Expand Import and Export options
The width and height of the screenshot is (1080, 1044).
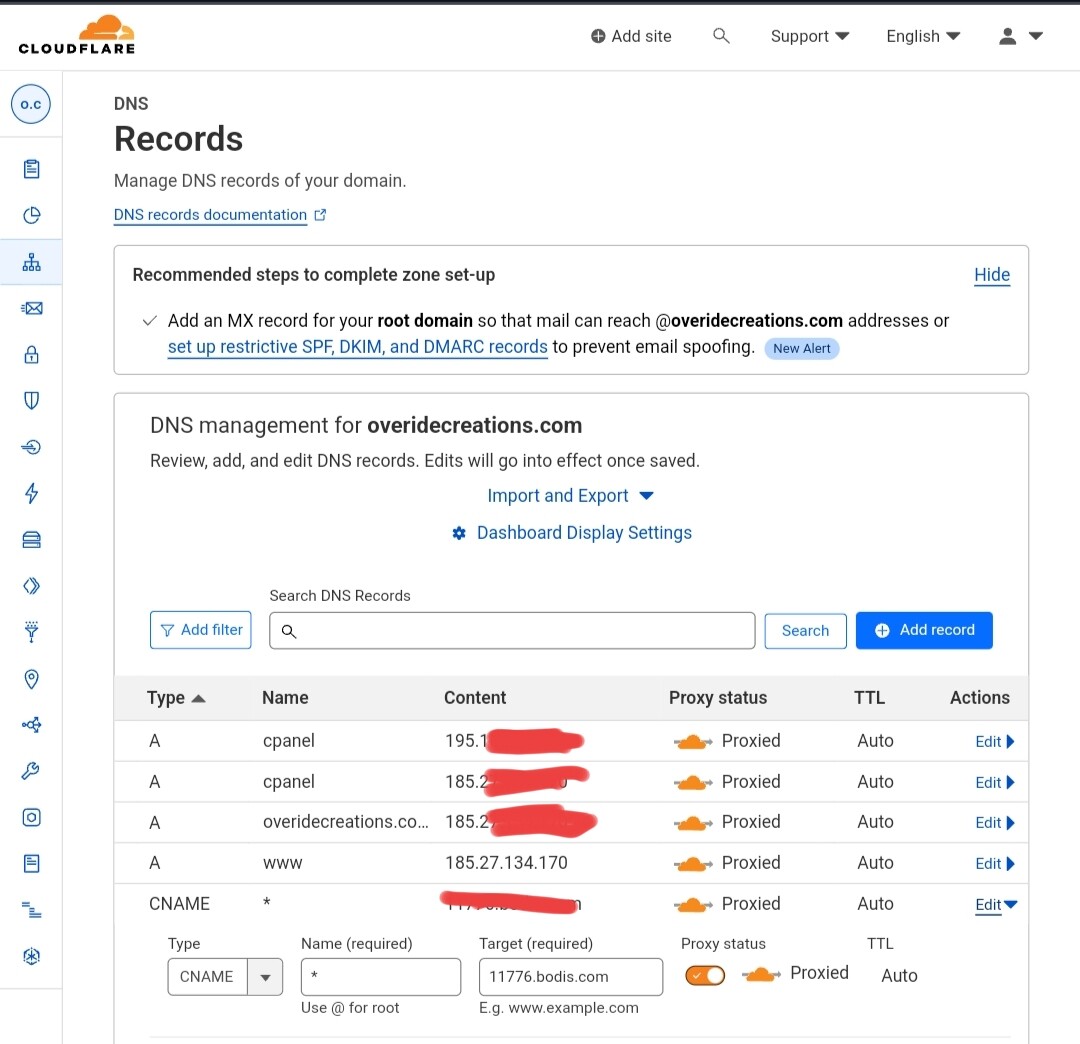click(x=570, y=496)
